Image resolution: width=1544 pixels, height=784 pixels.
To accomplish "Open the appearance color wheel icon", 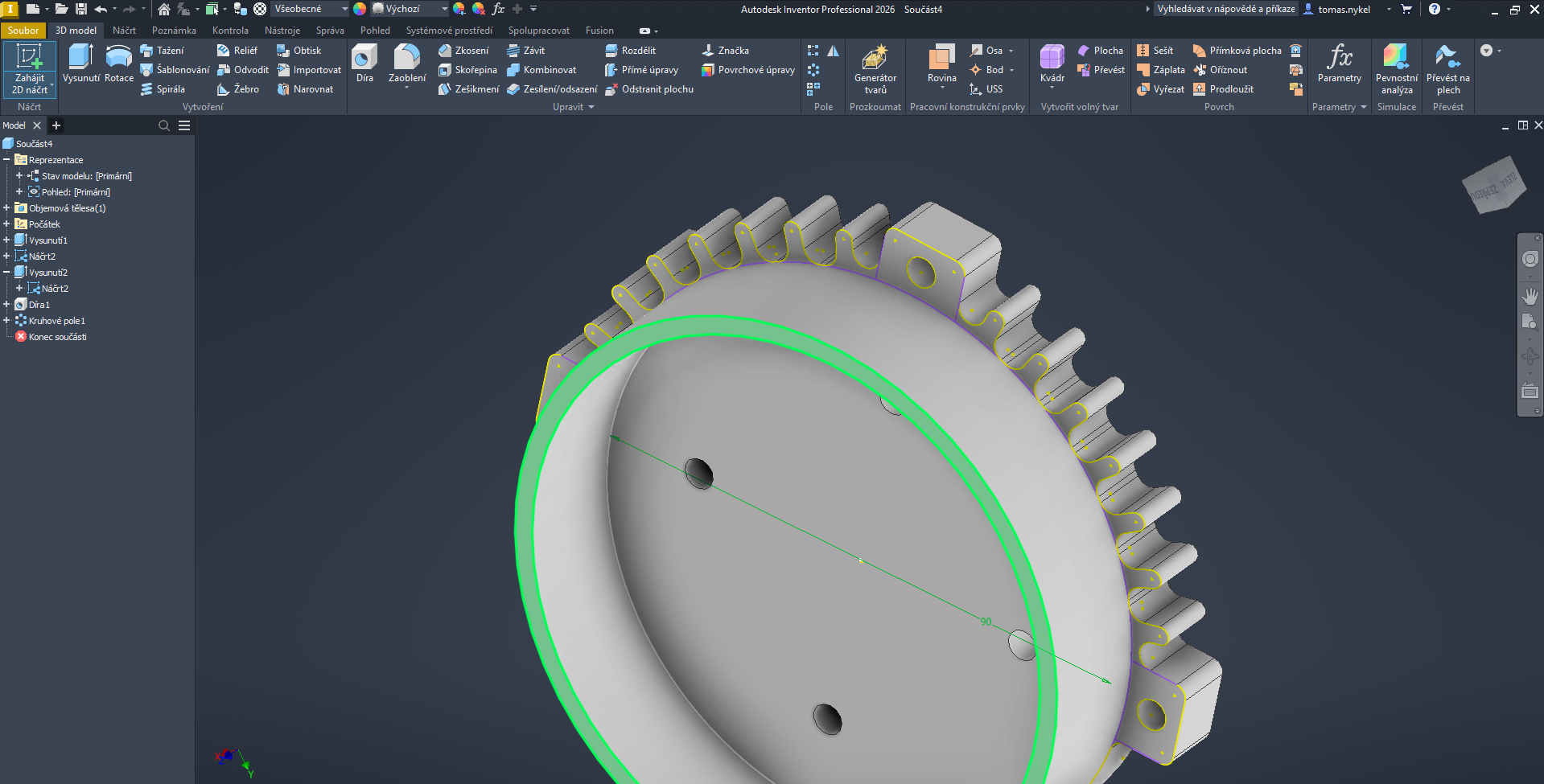I will pyautogui.click(x=360, y=9).
